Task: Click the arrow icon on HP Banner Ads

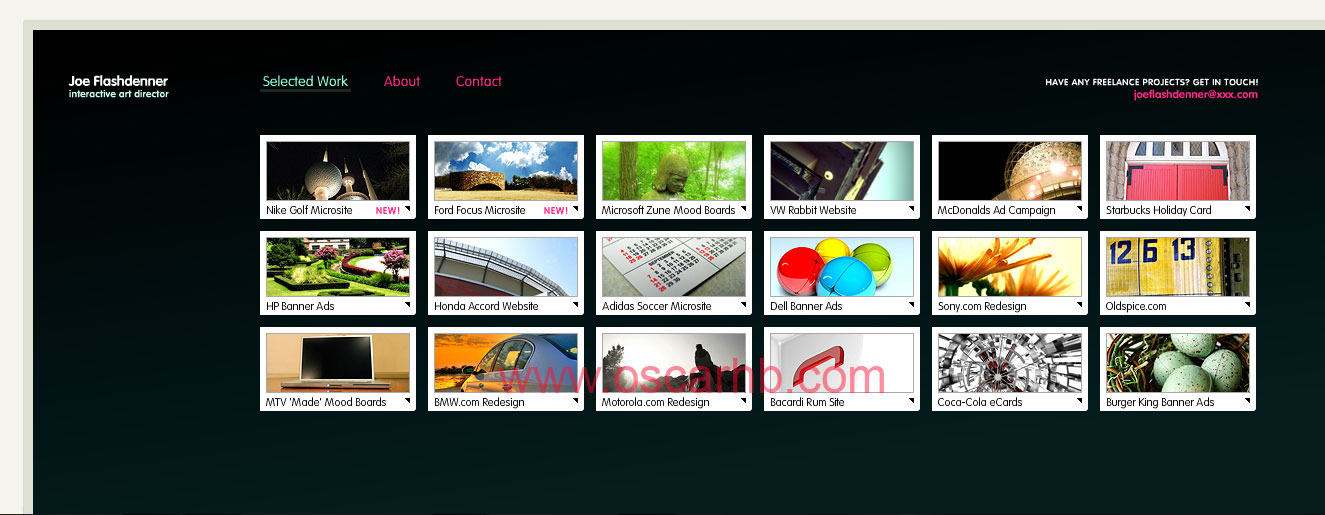Action: (x=407, y=304)
